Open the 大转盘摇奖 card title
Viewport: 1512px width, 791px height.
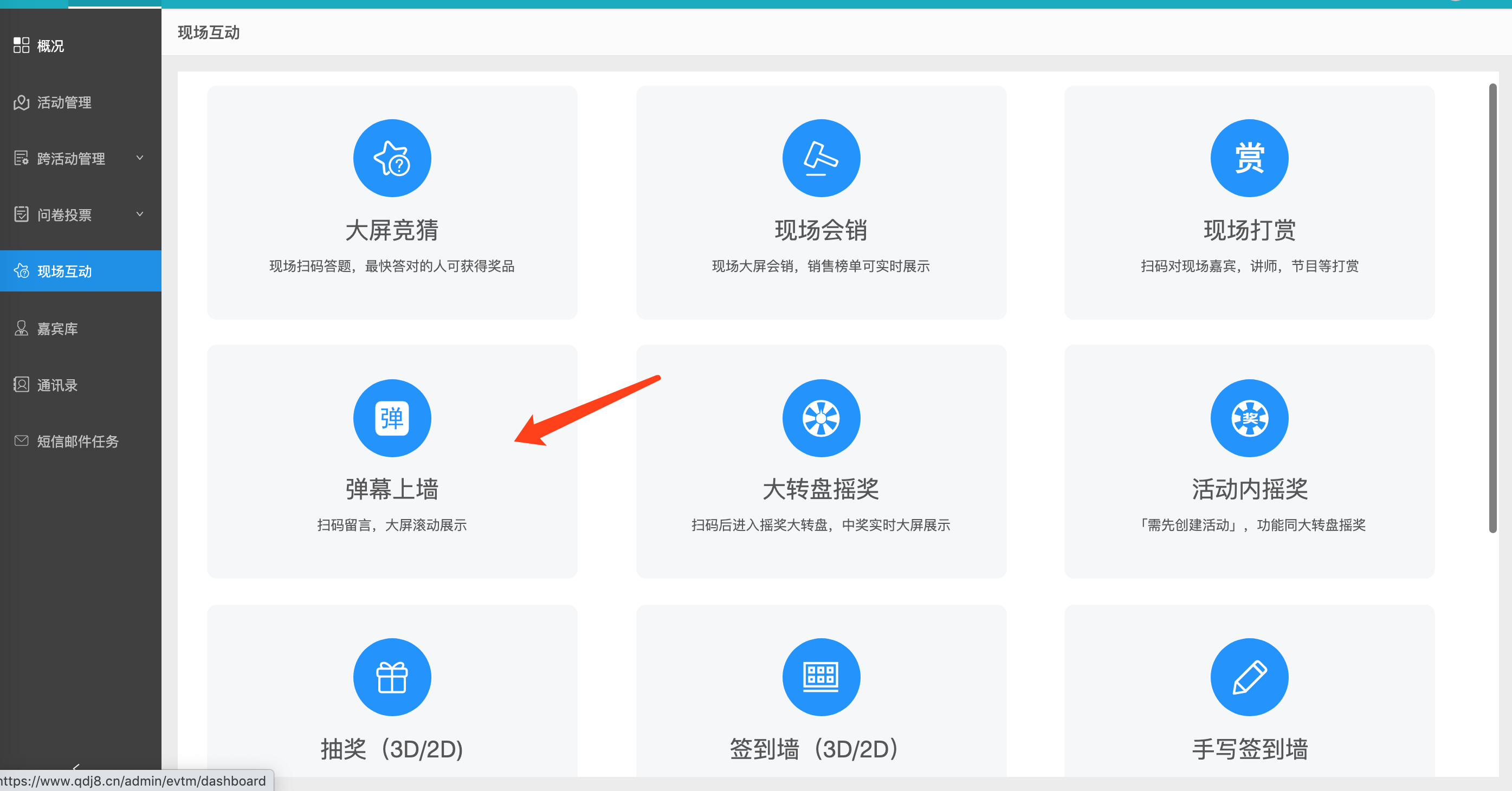coord(821,489)
